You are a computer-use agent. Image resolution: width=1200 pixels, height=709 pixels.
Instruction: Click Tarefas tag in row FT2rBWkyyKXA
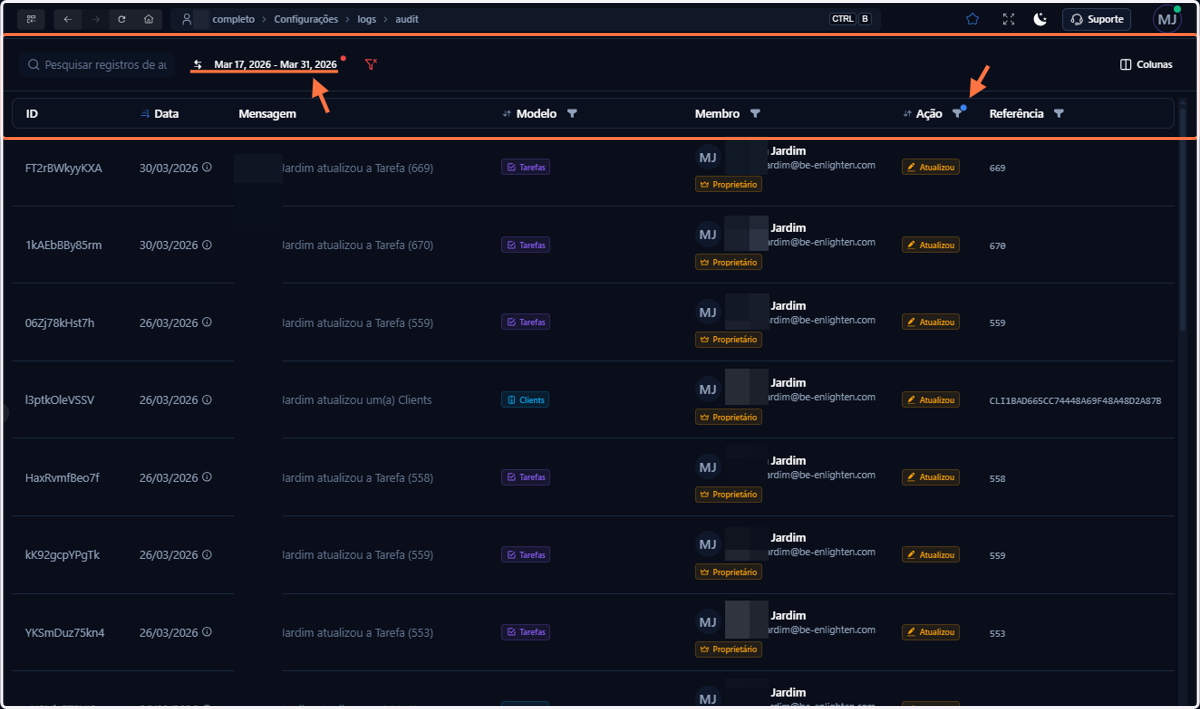(525, 168)
